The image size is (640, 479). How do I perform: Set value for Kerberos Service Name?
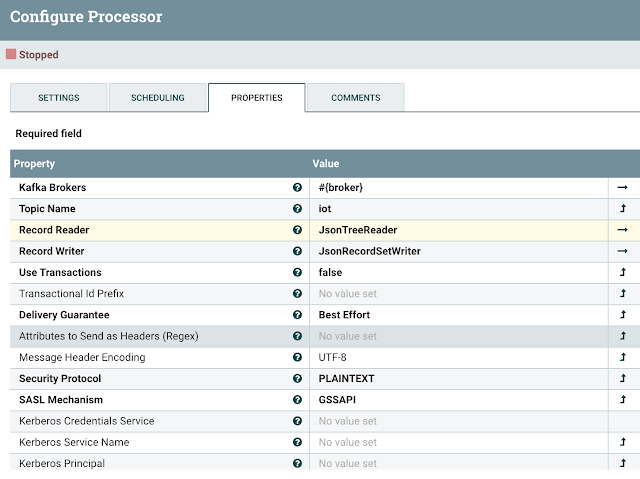tap(459, 442)
